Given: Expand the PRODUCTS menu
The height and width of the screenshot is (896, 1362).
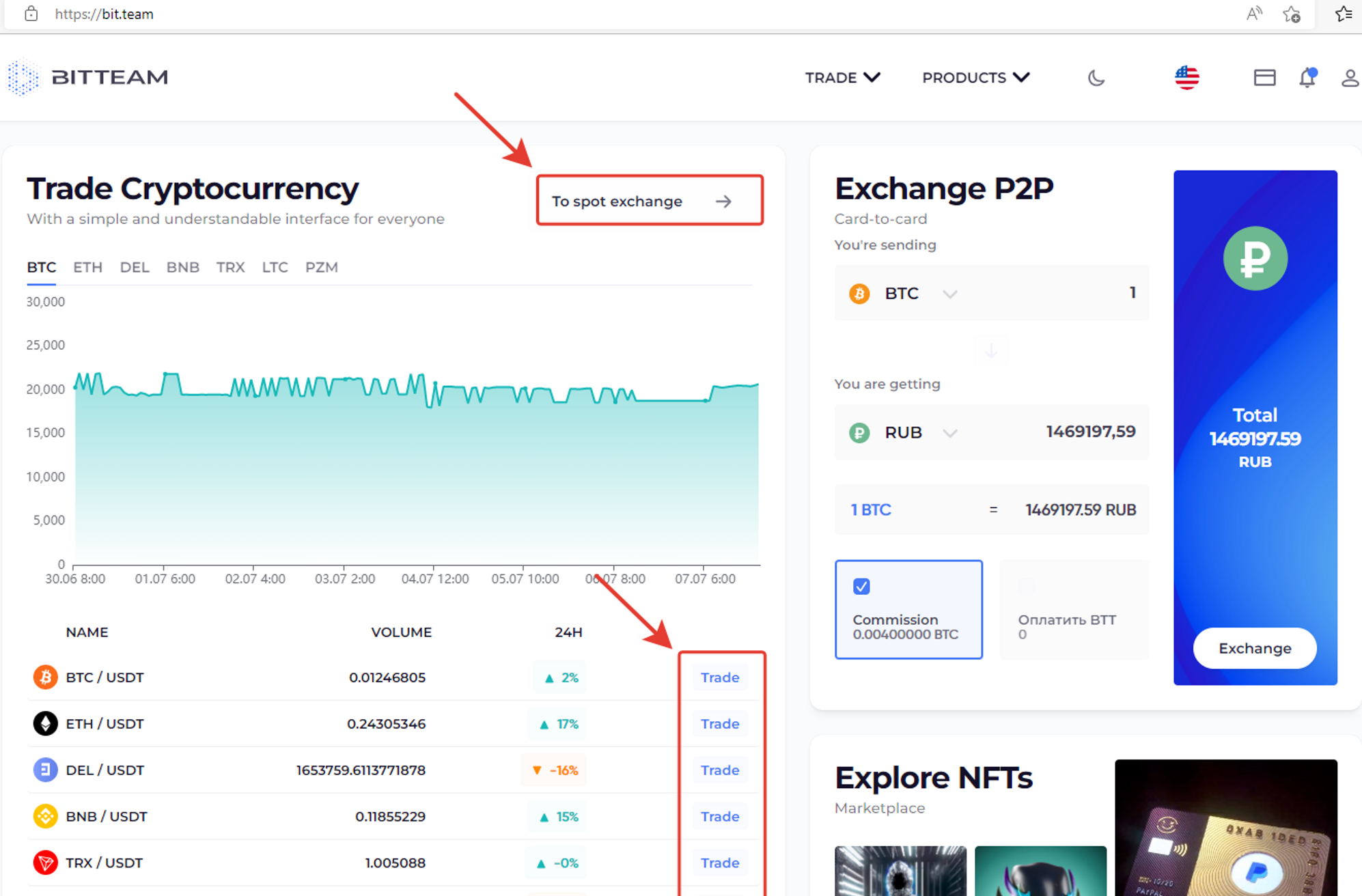Looking at the screenshot, I should click(976, 78).
